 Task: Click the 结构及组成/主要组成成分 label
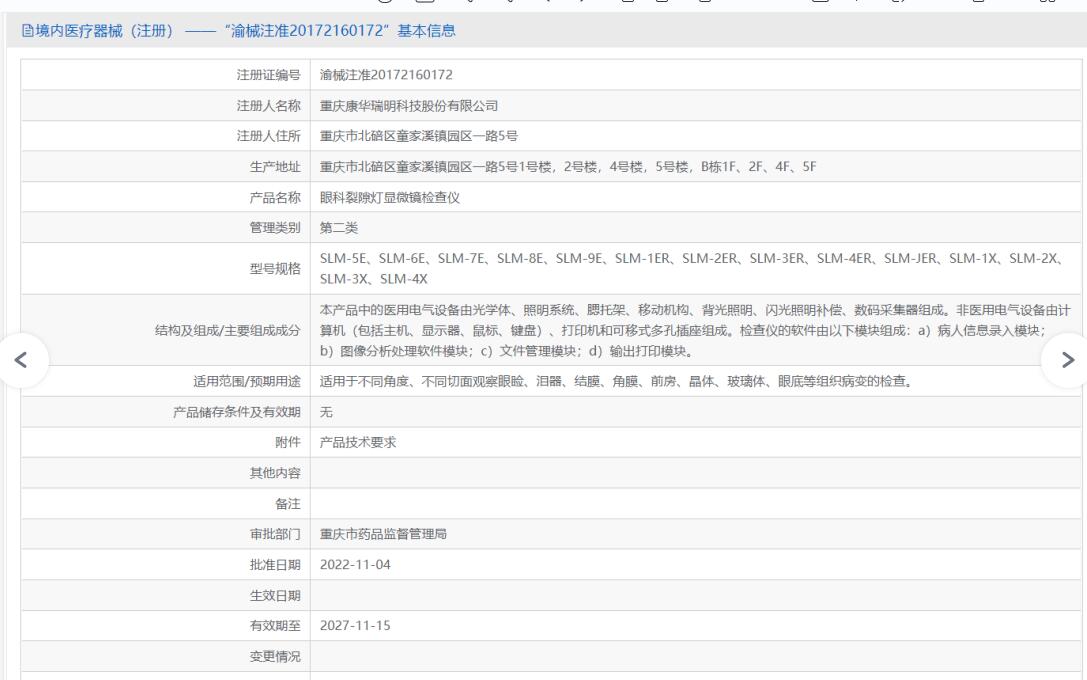pos(228,330)
